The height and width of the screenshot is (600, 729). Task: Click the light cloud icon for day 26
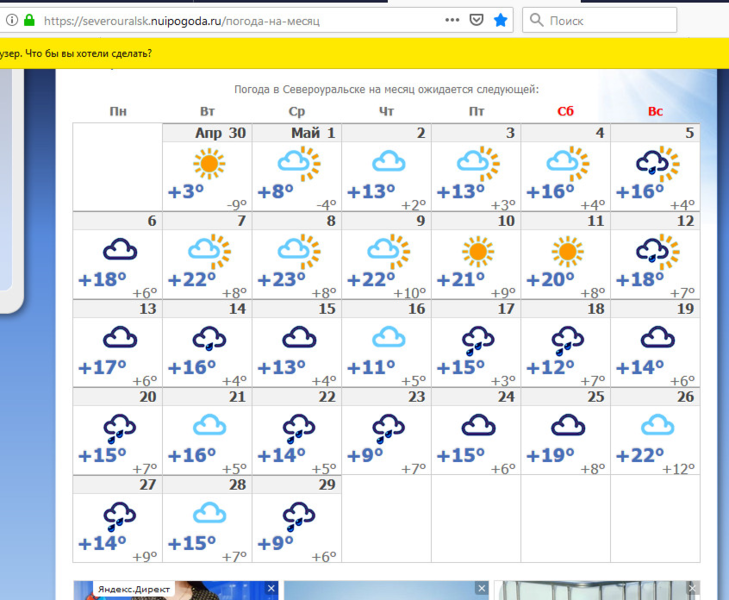657,425
